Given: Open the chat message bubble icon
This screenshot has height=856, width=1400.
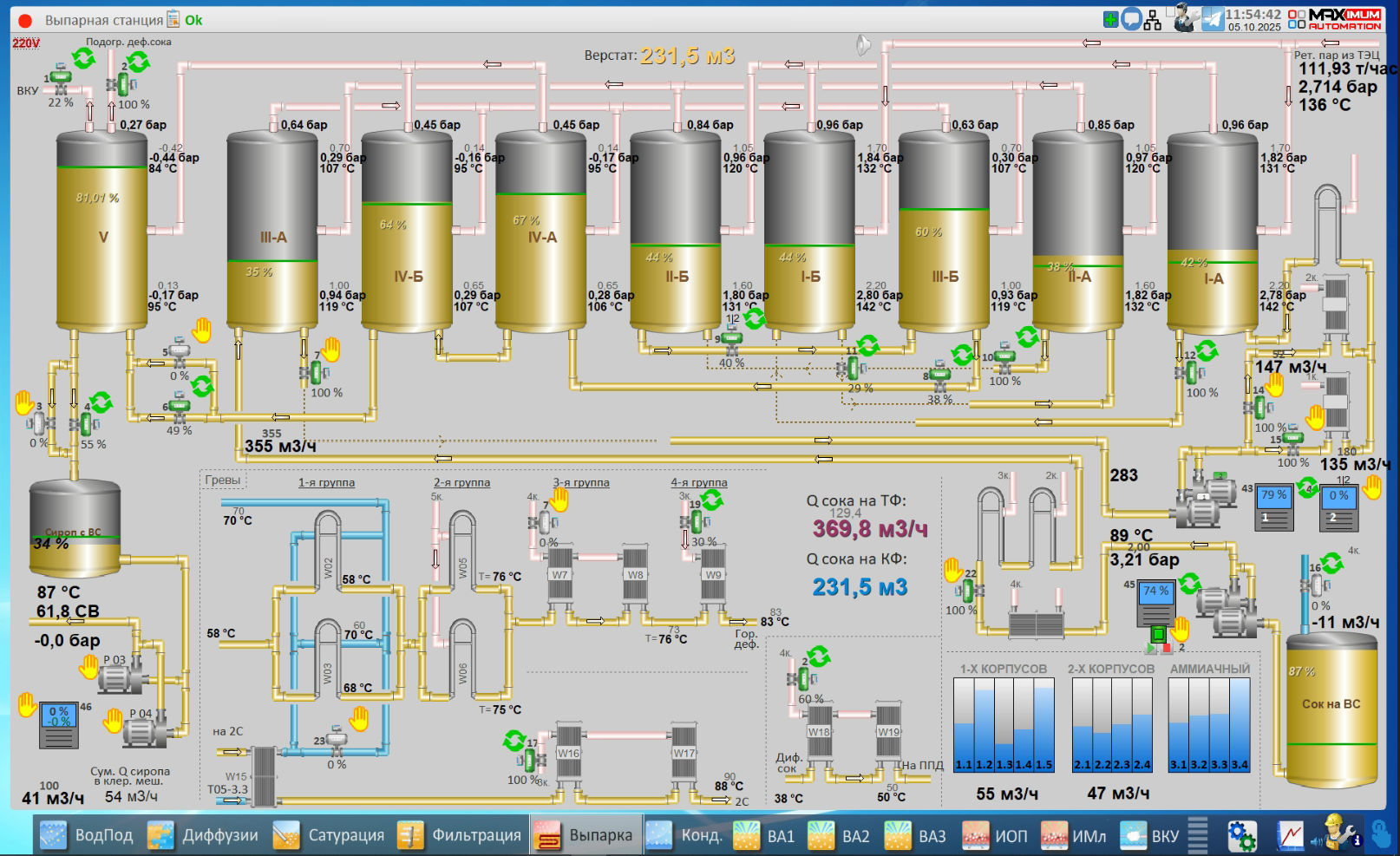Looking at the screenshot, I should (x=1131, y=19).
